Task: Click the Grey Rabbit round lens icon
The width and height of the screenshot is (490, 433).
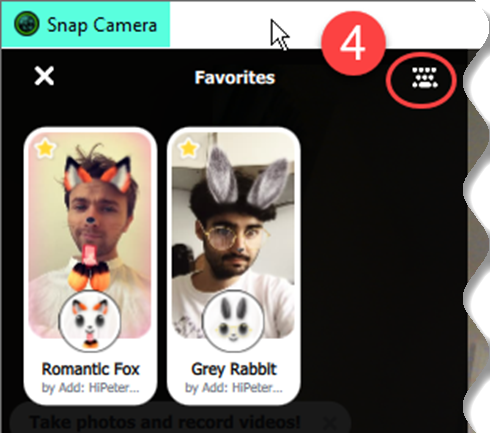Action: 233,321
